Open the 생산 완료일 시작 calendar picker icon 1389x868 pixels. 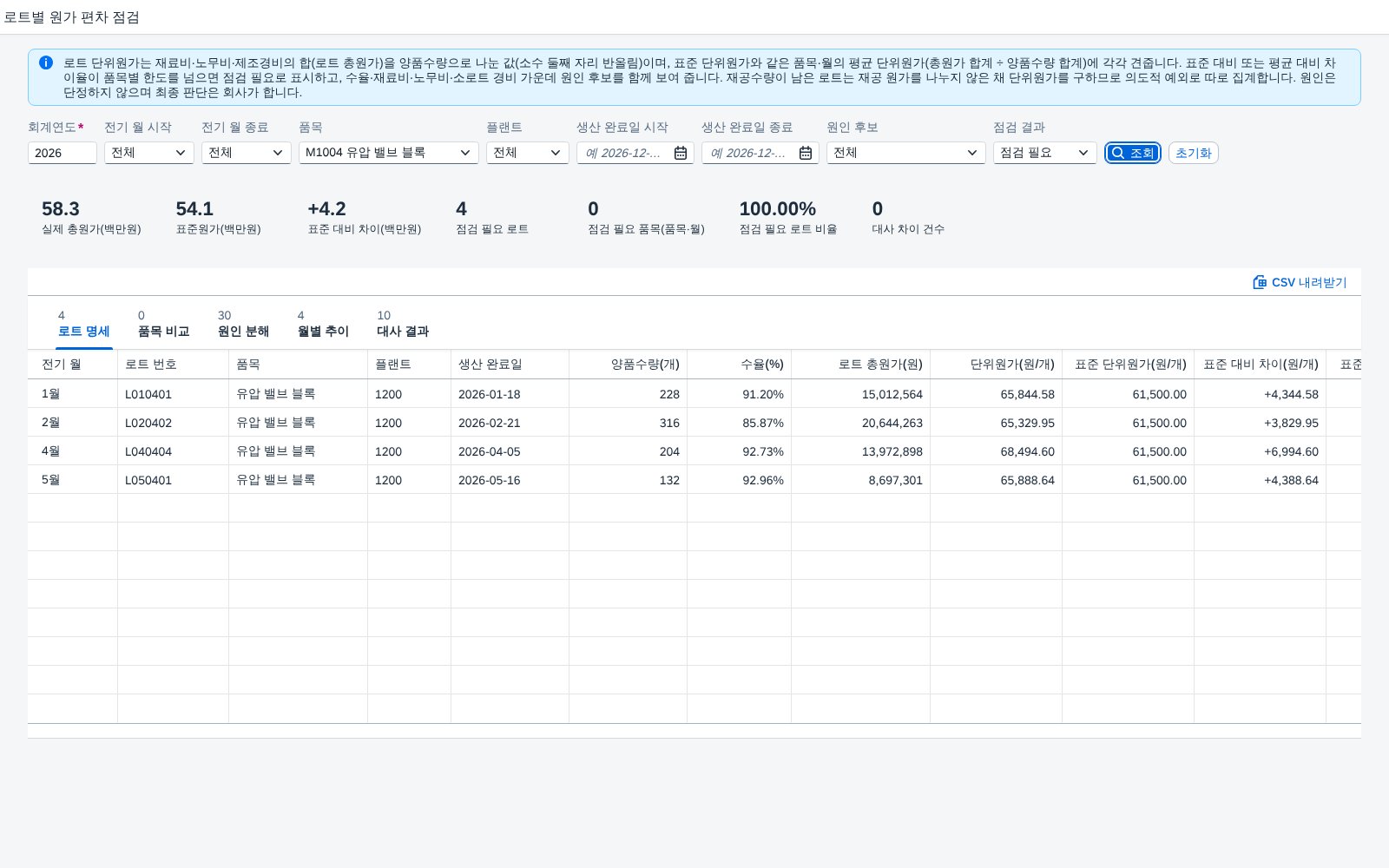[681, 153]
